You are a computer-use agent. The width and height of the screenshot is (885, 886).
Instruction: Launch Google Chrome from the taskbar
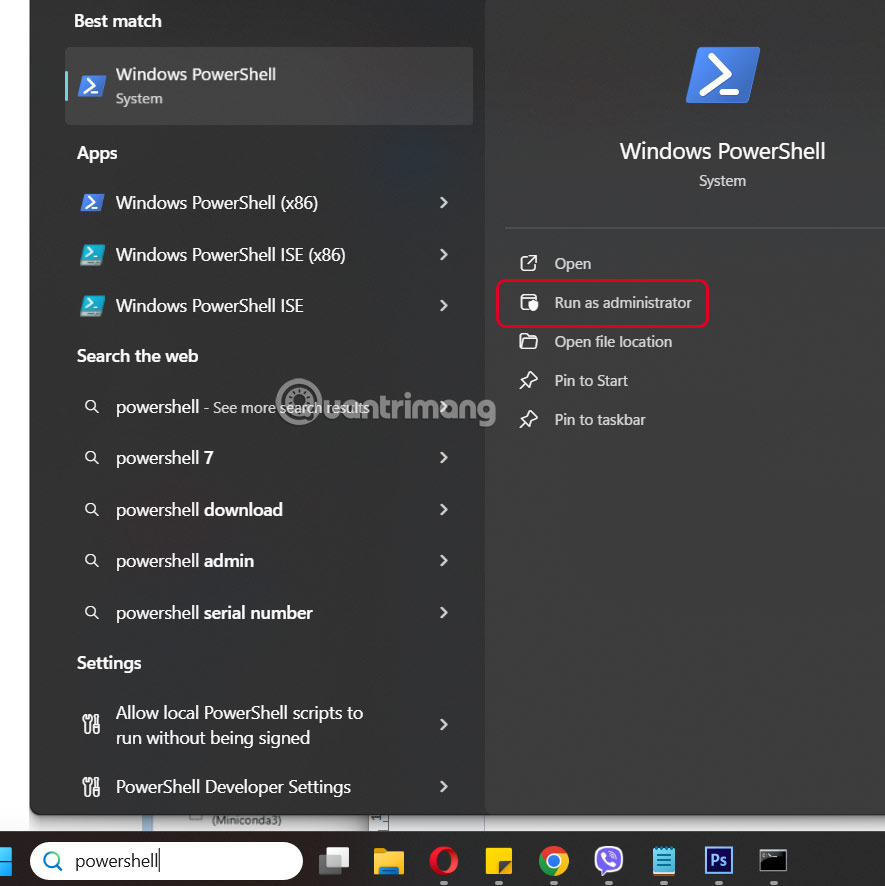tap(553, 860)
